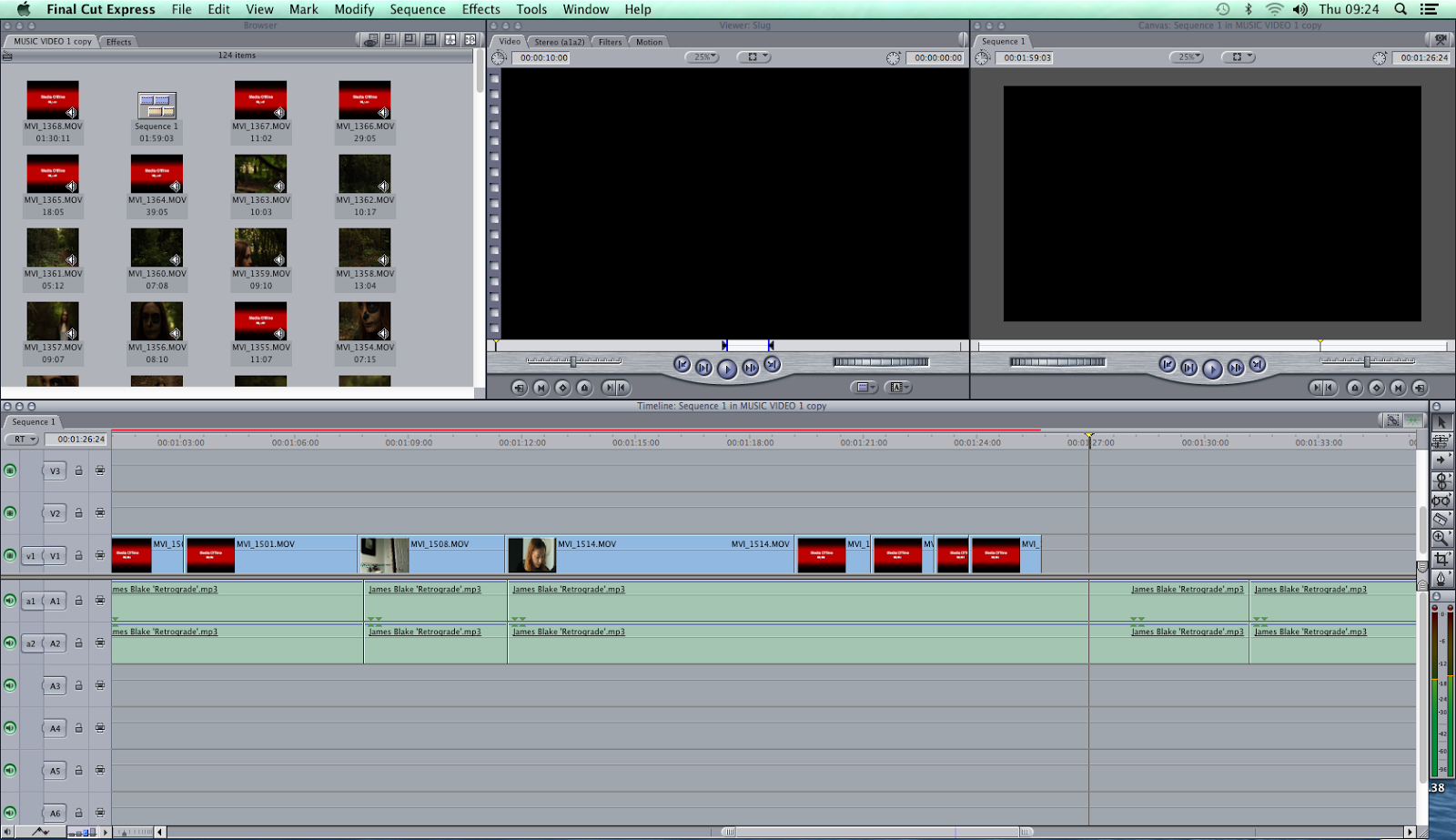
Task: Select the Edit Selection tool
Action: [1441, 441]
